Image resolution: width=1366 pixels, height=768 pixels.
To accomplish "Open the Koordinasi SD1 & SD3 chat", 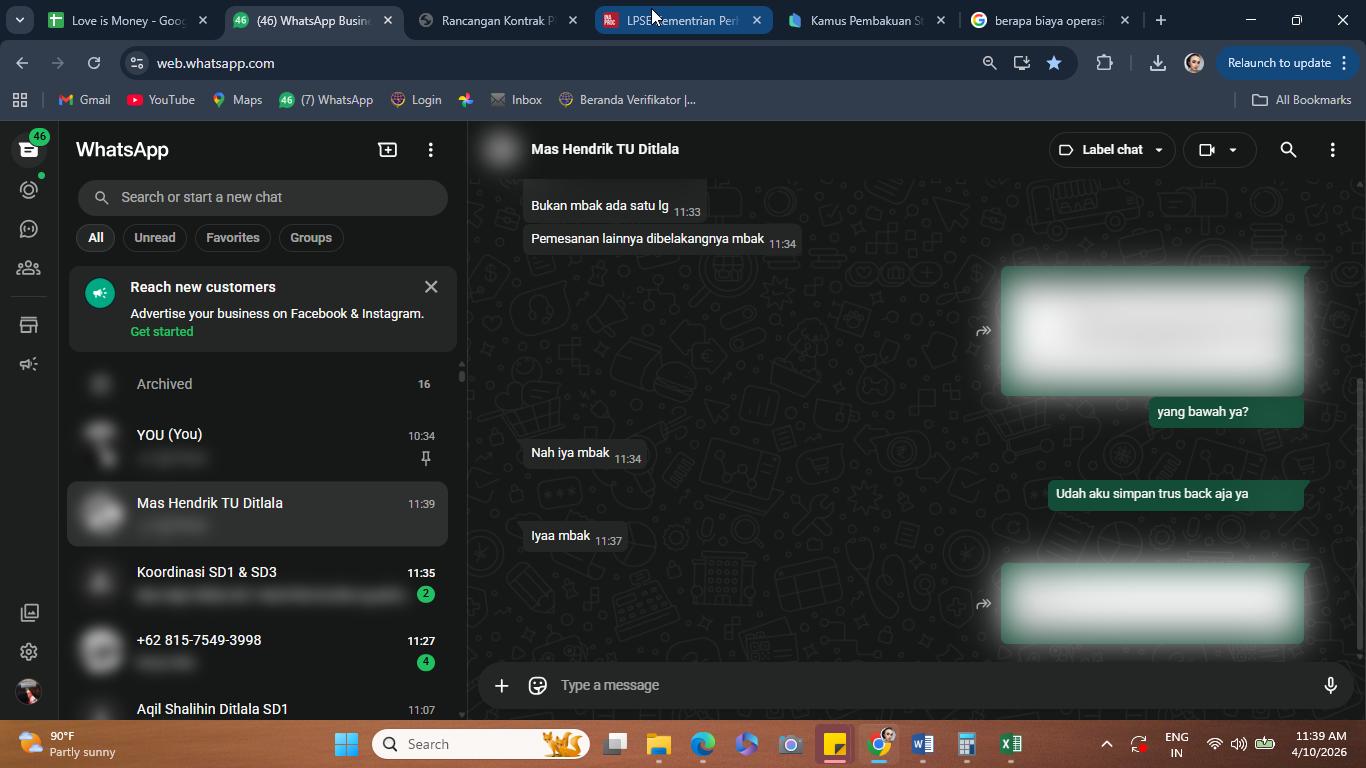I will click(257, 583).
